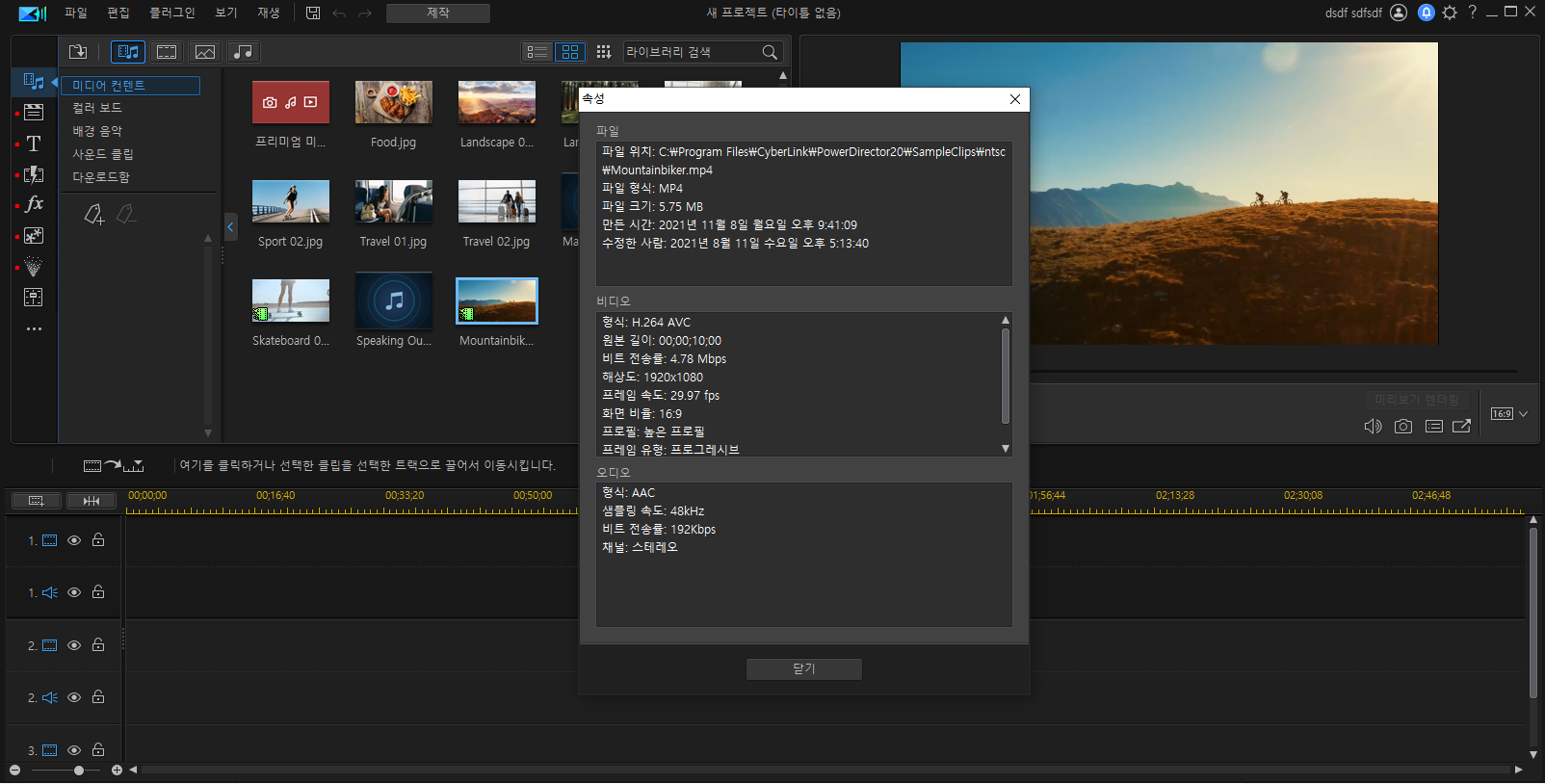Screen dimensions: 1545x784
Task: Open the 16:9 aspect ratio dropdown
Action: [x=1509, y=414]
